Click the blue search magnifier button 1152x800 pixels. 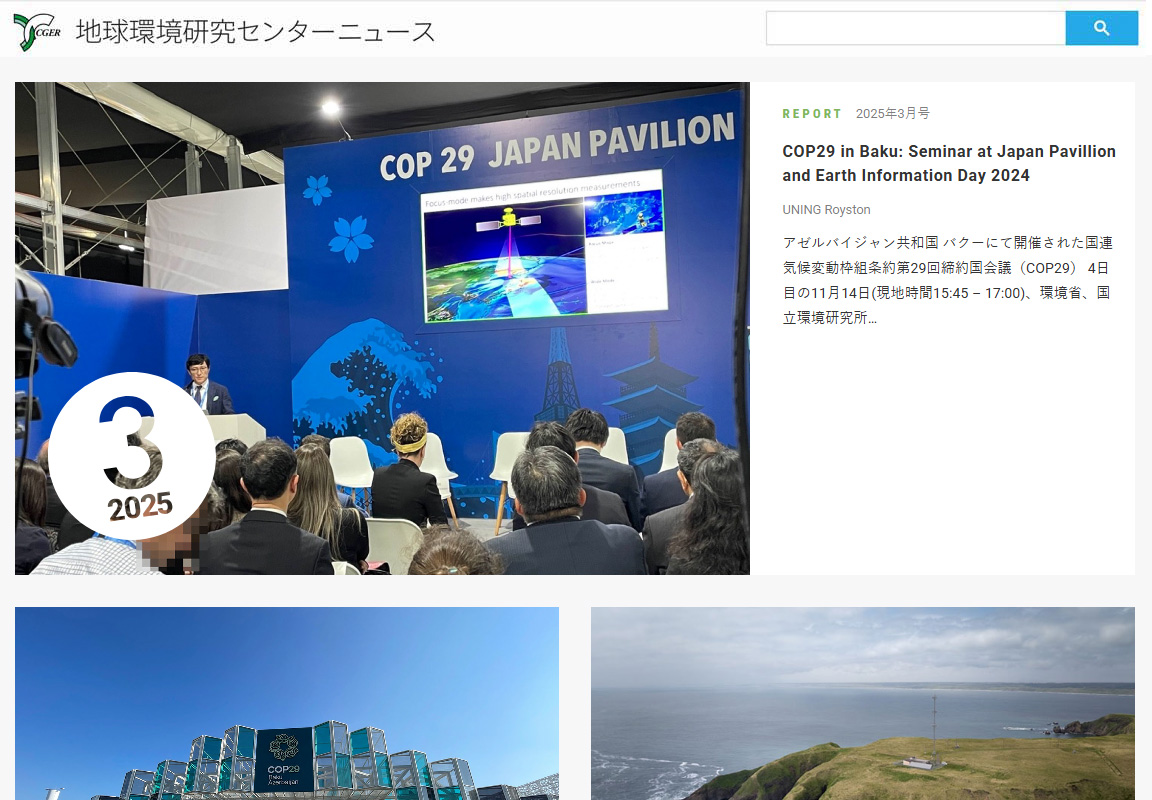click(1101, 28)
